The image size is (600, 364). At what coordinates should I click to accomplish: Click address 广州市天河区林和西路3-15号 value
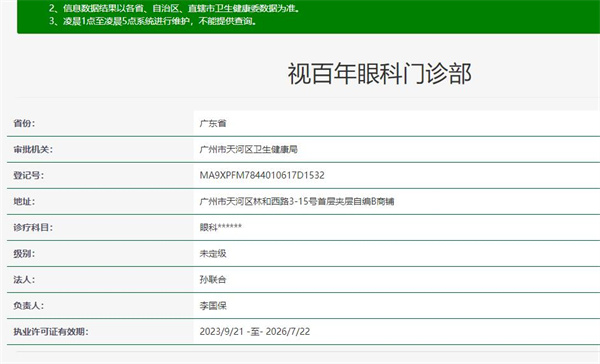coord(297,201)
